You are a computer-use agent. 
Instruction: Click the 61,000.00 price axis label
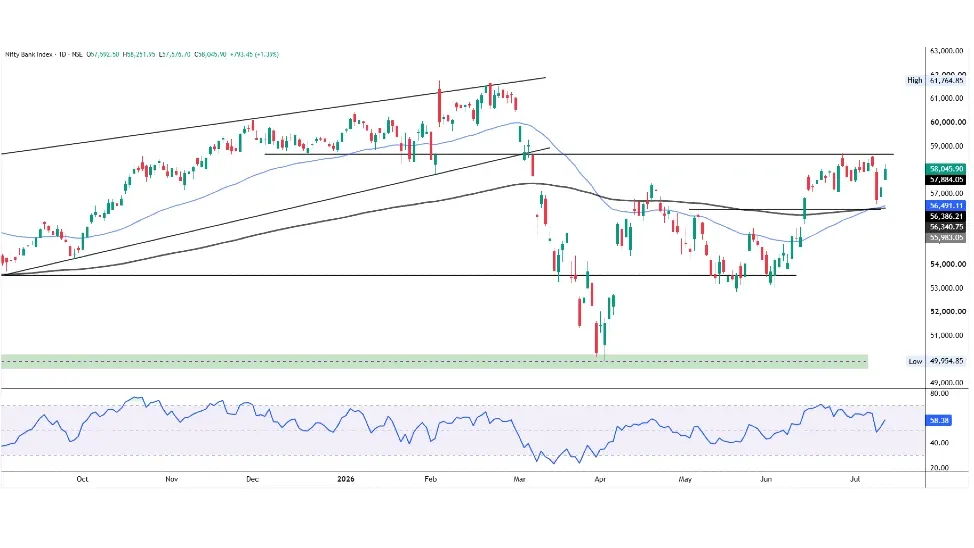pos(947,98)
